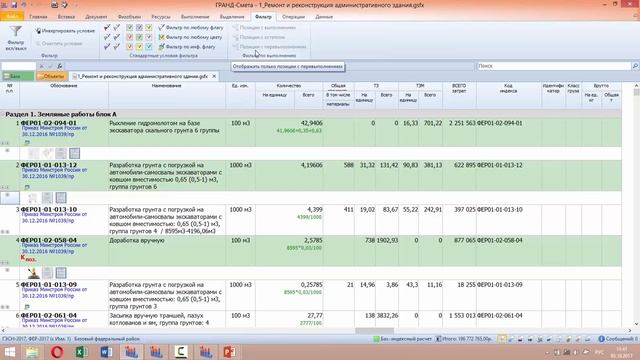Enable Фильтр по любому флагу
The height and width of the screenshot is (360, 640).
pos(190,27)
